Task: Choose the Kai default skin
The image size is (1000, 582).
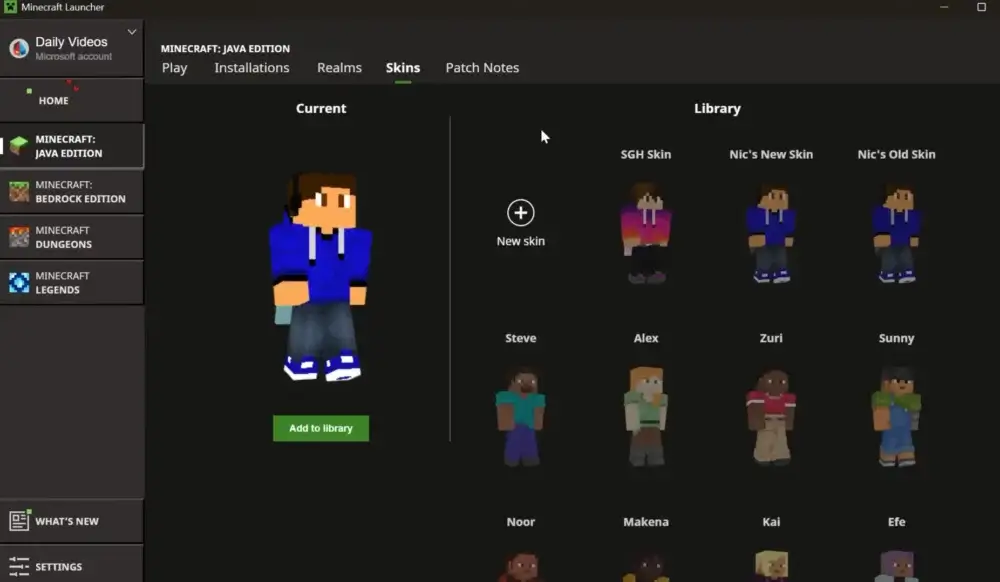Action: pyautogui.click(x=771, y=566)
